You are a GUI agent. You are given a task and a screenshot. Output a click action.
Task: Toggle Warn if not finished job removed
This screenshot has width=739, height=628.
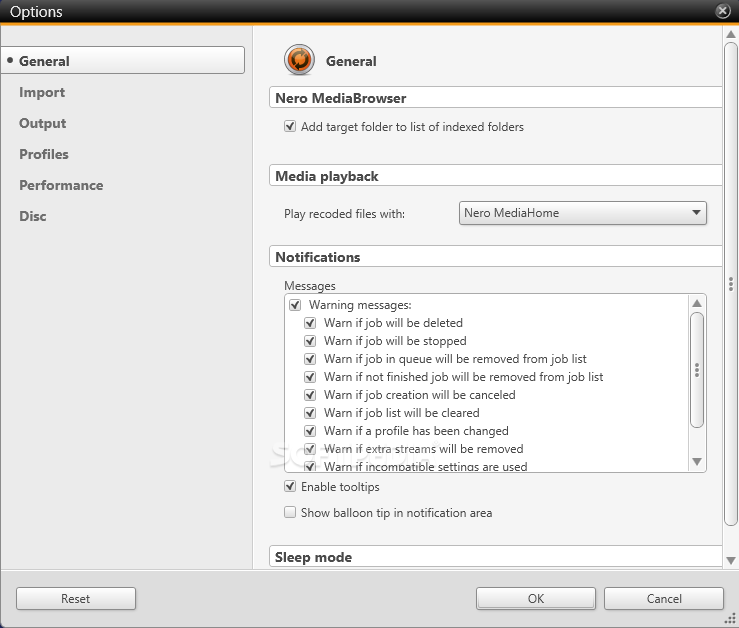pos(310,377)
